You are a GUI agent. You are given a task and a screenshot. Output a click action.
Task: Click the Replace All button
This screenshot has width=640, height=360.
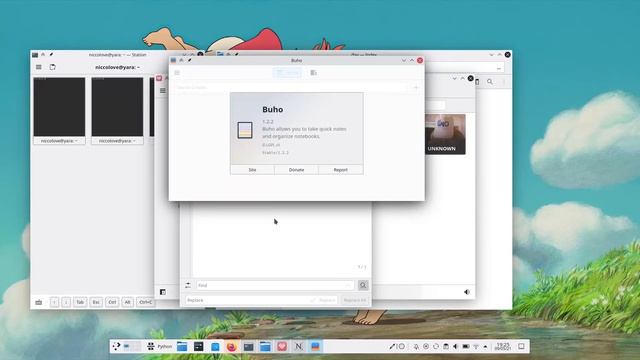[354, 300]
